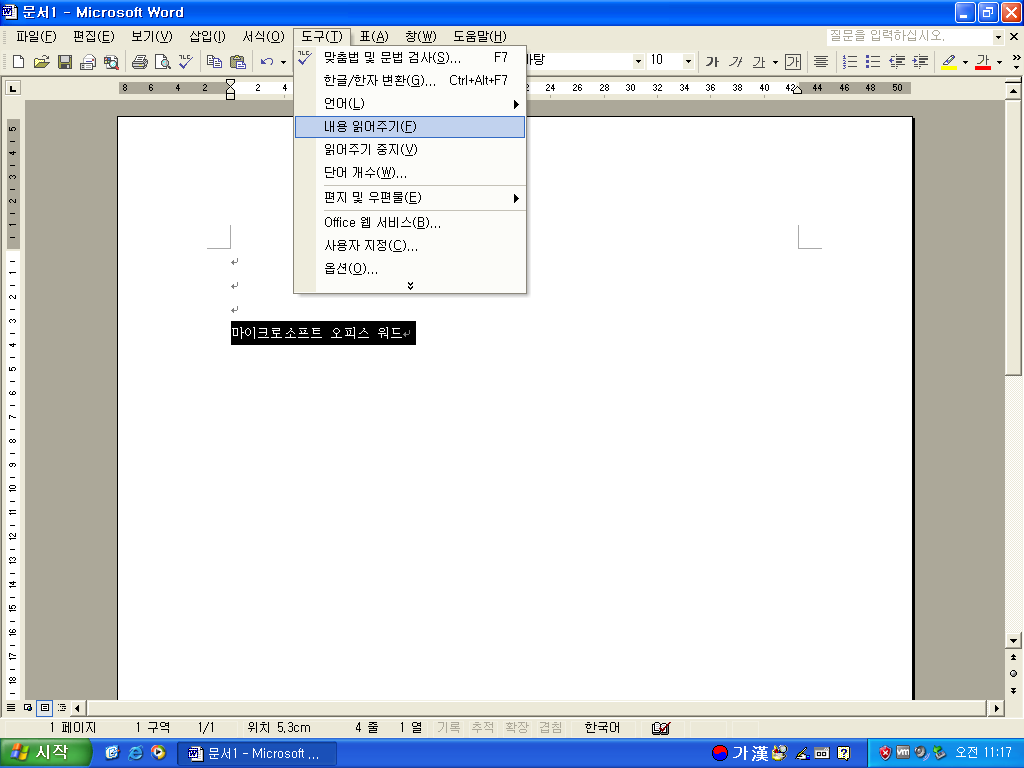Apply numbered list formatting

click(850, 62)
